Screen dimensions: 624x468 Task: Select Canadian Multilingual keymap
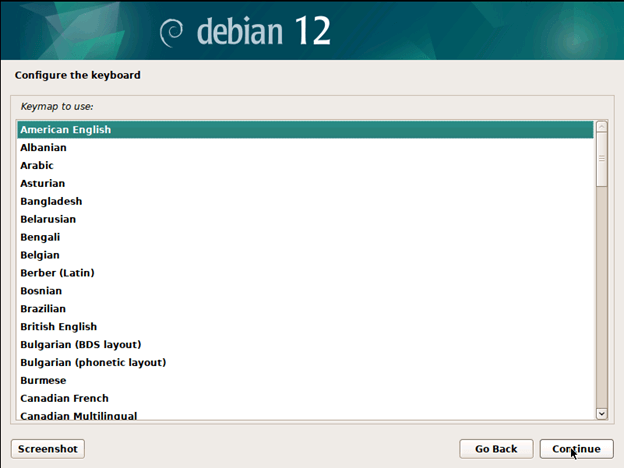coord(305,414)
